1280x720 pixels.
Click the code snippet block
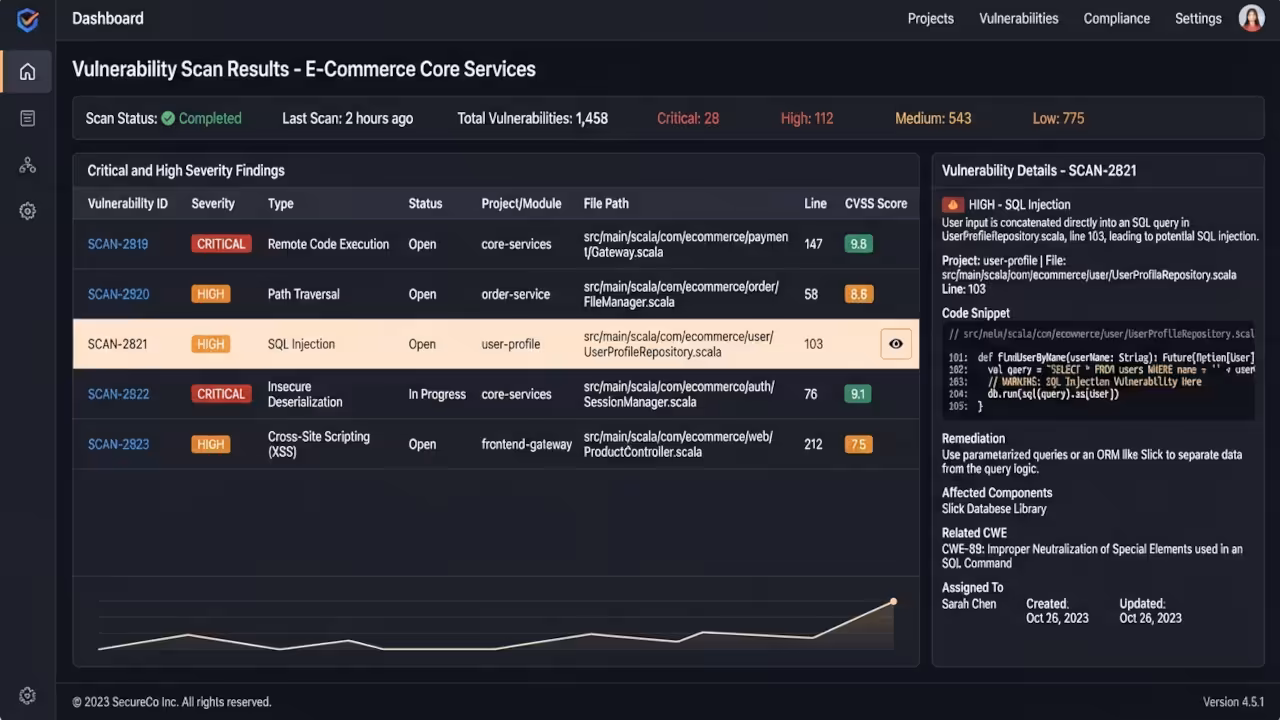click(x=1098, y=372)
